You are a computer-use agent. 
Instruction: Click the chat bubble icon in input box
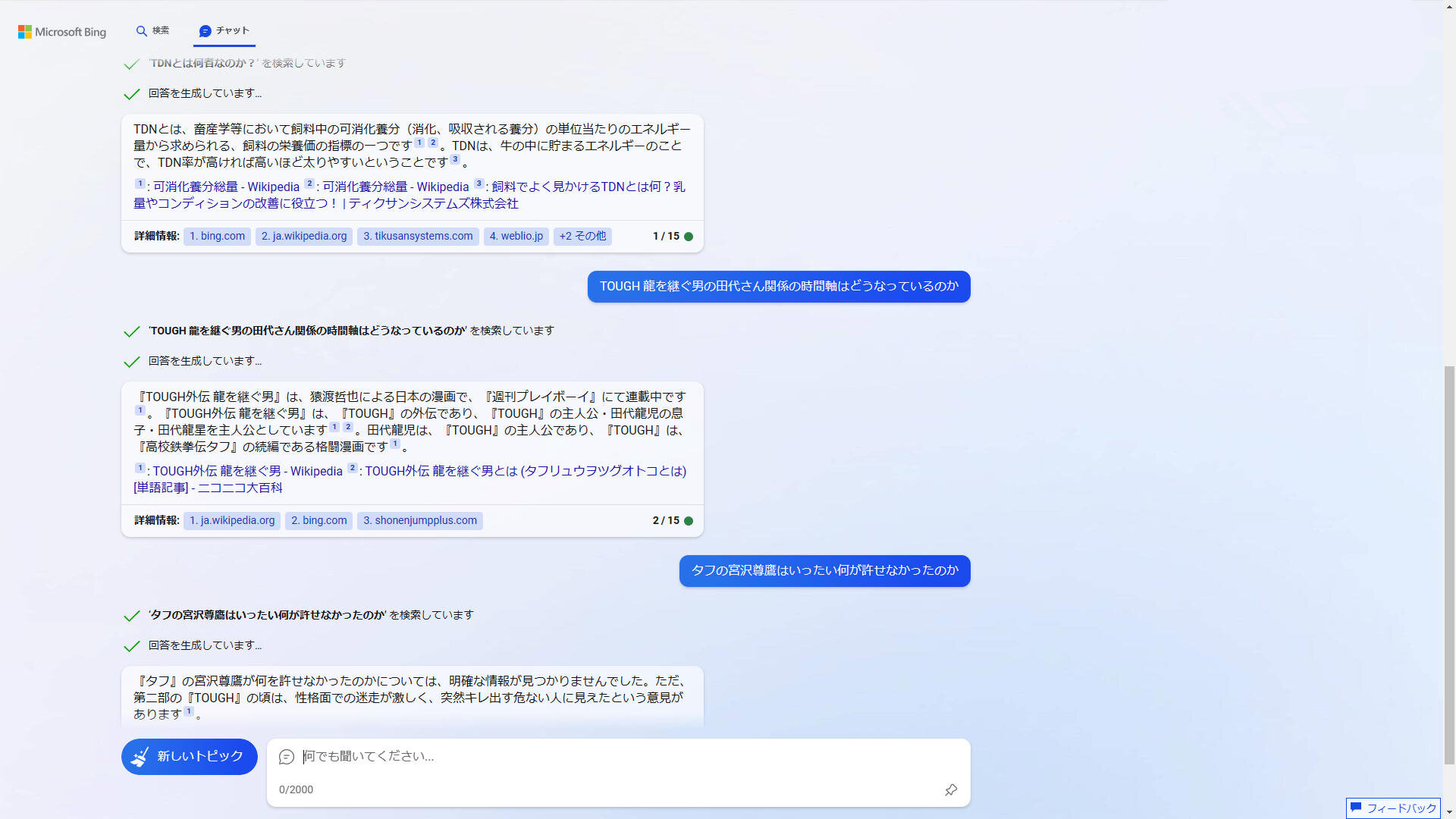coord(287,757)
